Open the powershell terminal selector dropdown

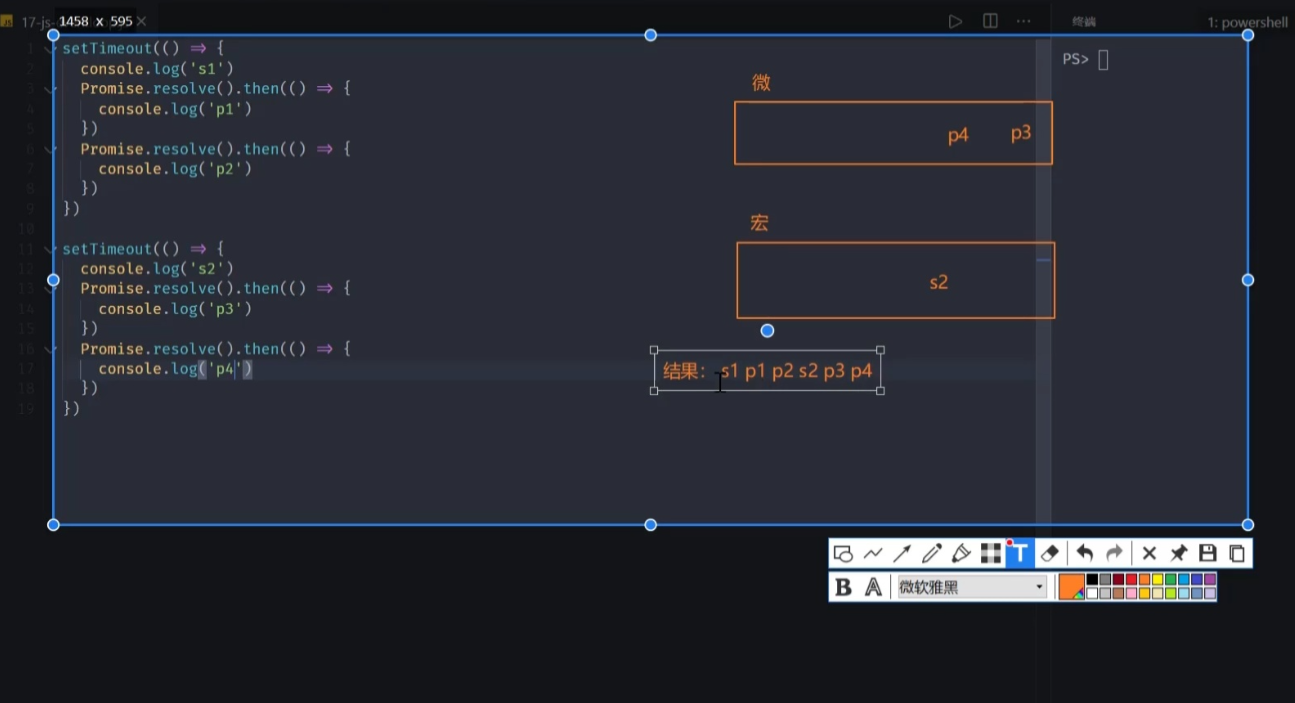tap(1246, 22)
